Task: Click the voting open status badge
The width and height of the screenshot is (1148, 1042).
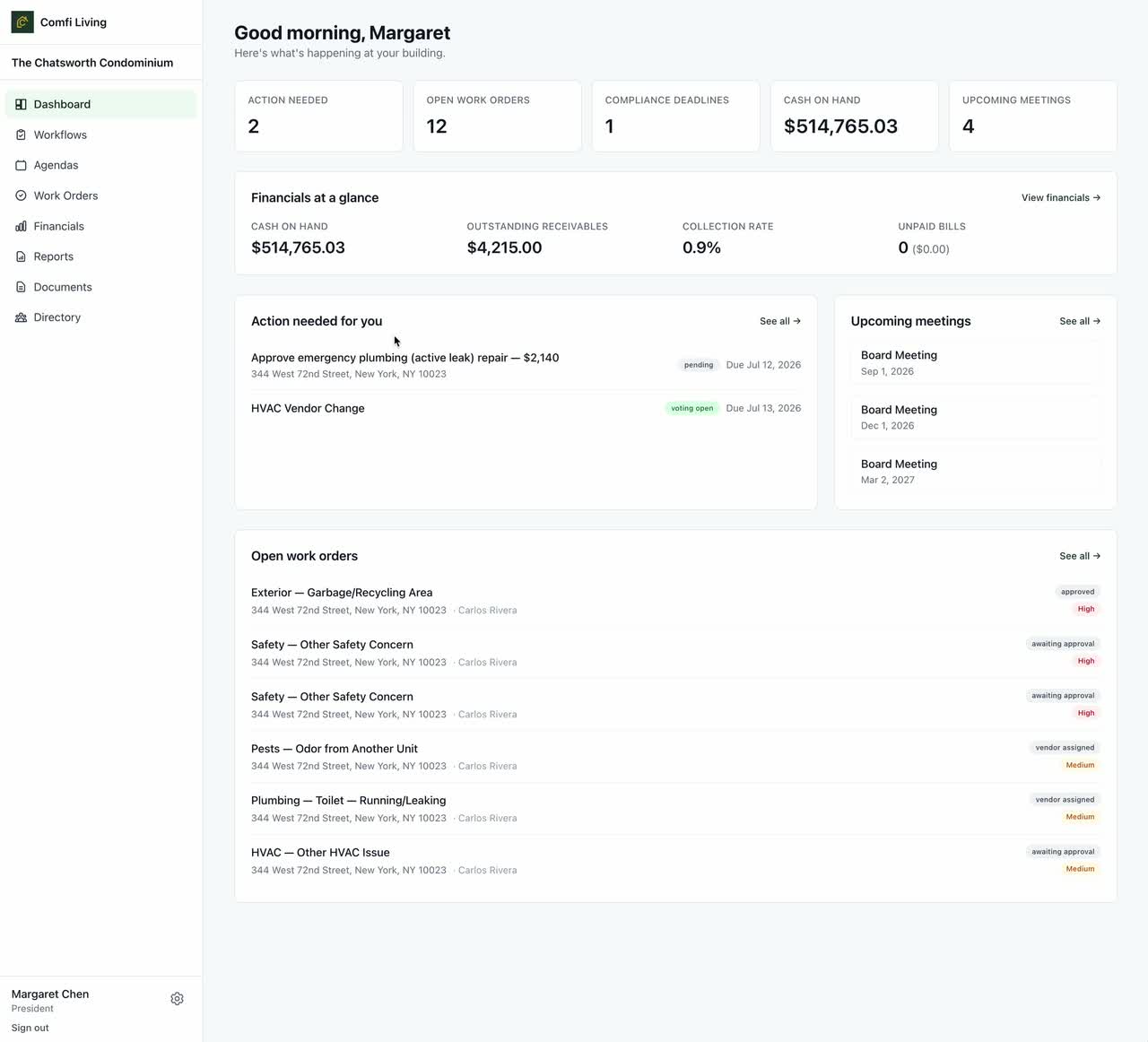Action: [691, 408]
